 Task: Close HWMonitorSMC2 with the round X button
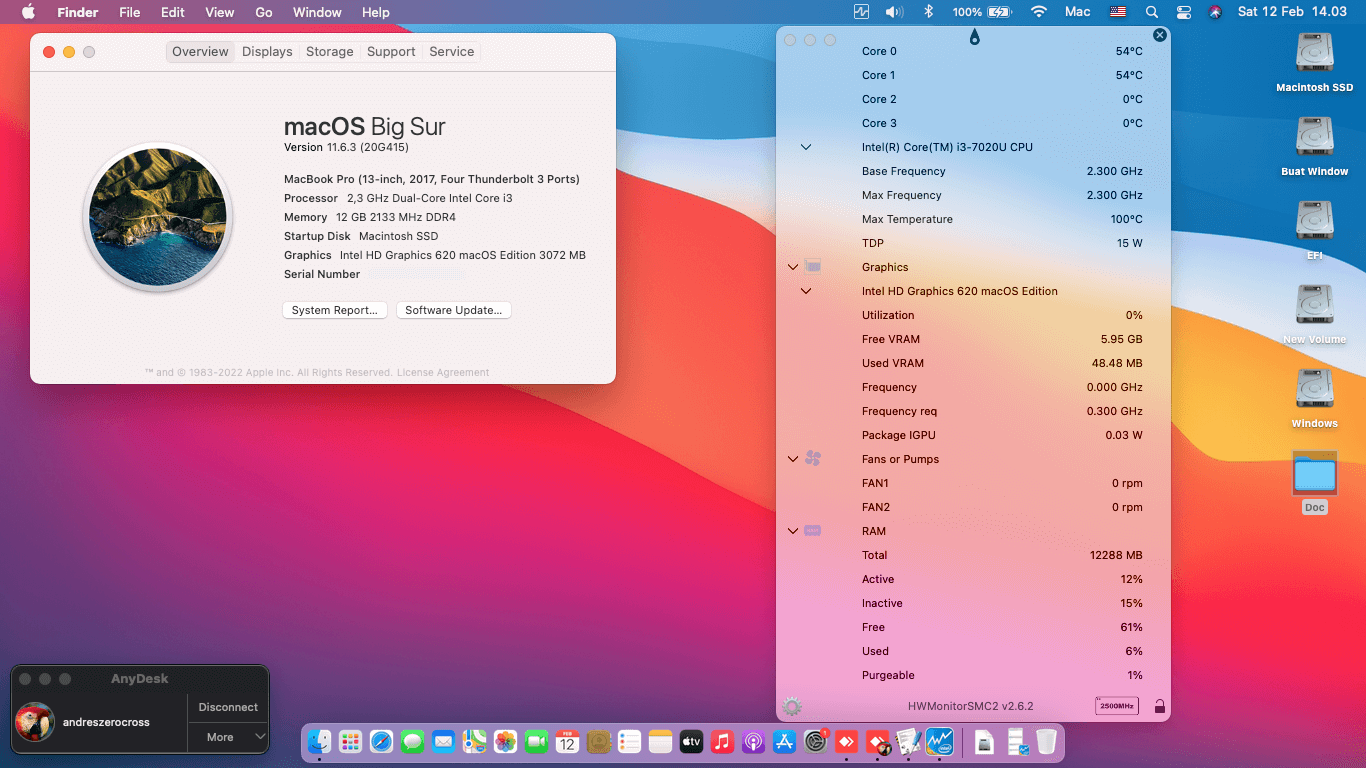[1159, 35]
